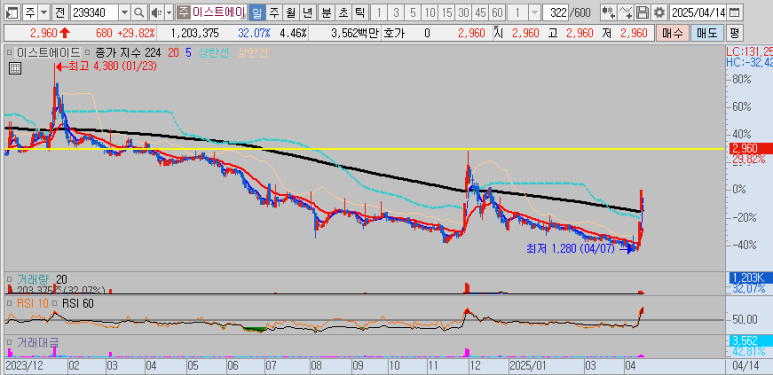Click the 전 button beside stock code

(x=60, y=12)
